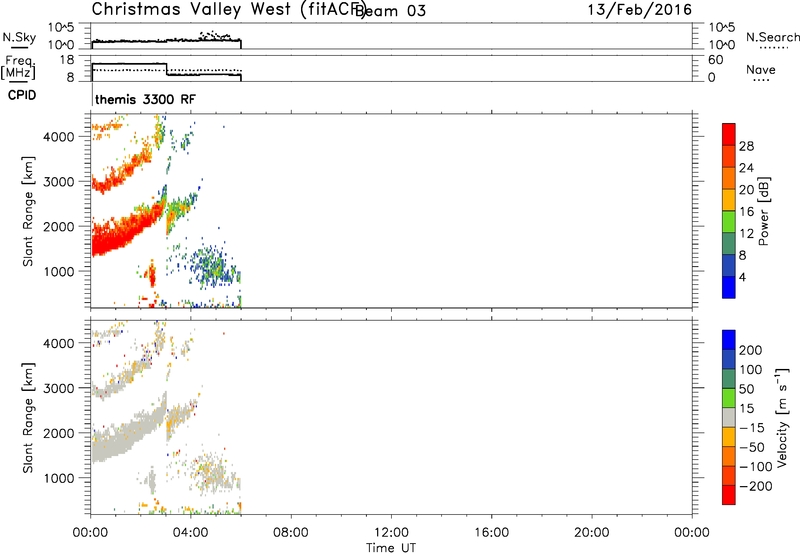Screen dimensions: 800x554
Task: Click the 'Time UT' axis title
Action: pyautogui.click(x=391, y=548)
